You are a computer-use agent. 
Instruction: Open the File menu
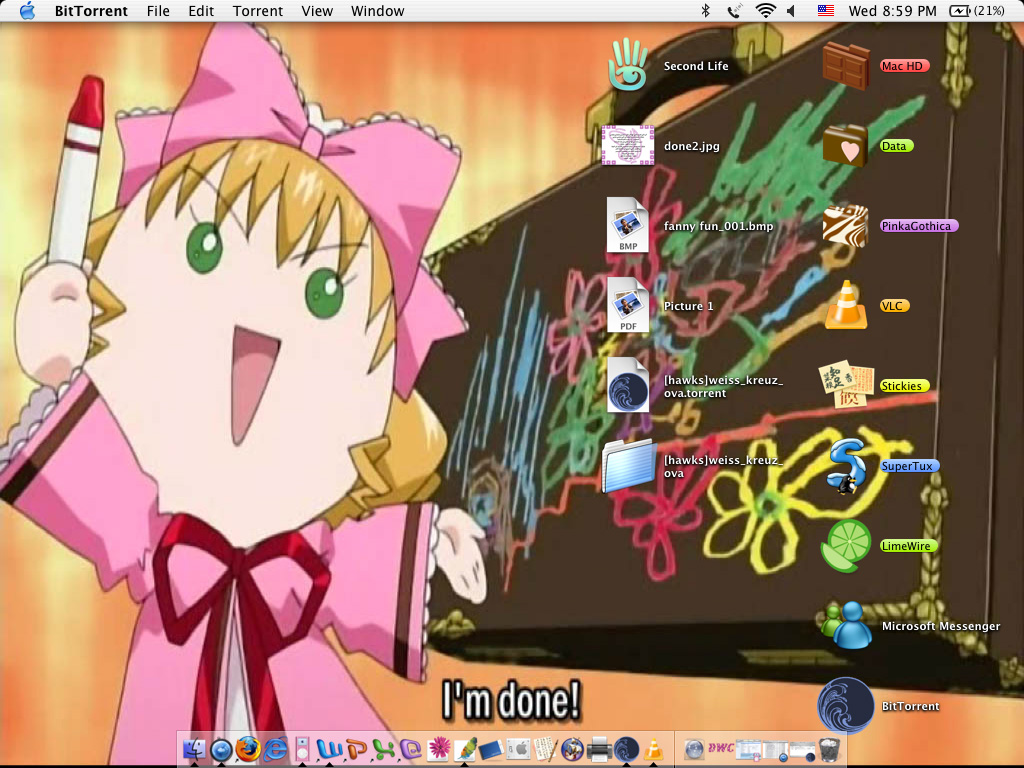158,11
